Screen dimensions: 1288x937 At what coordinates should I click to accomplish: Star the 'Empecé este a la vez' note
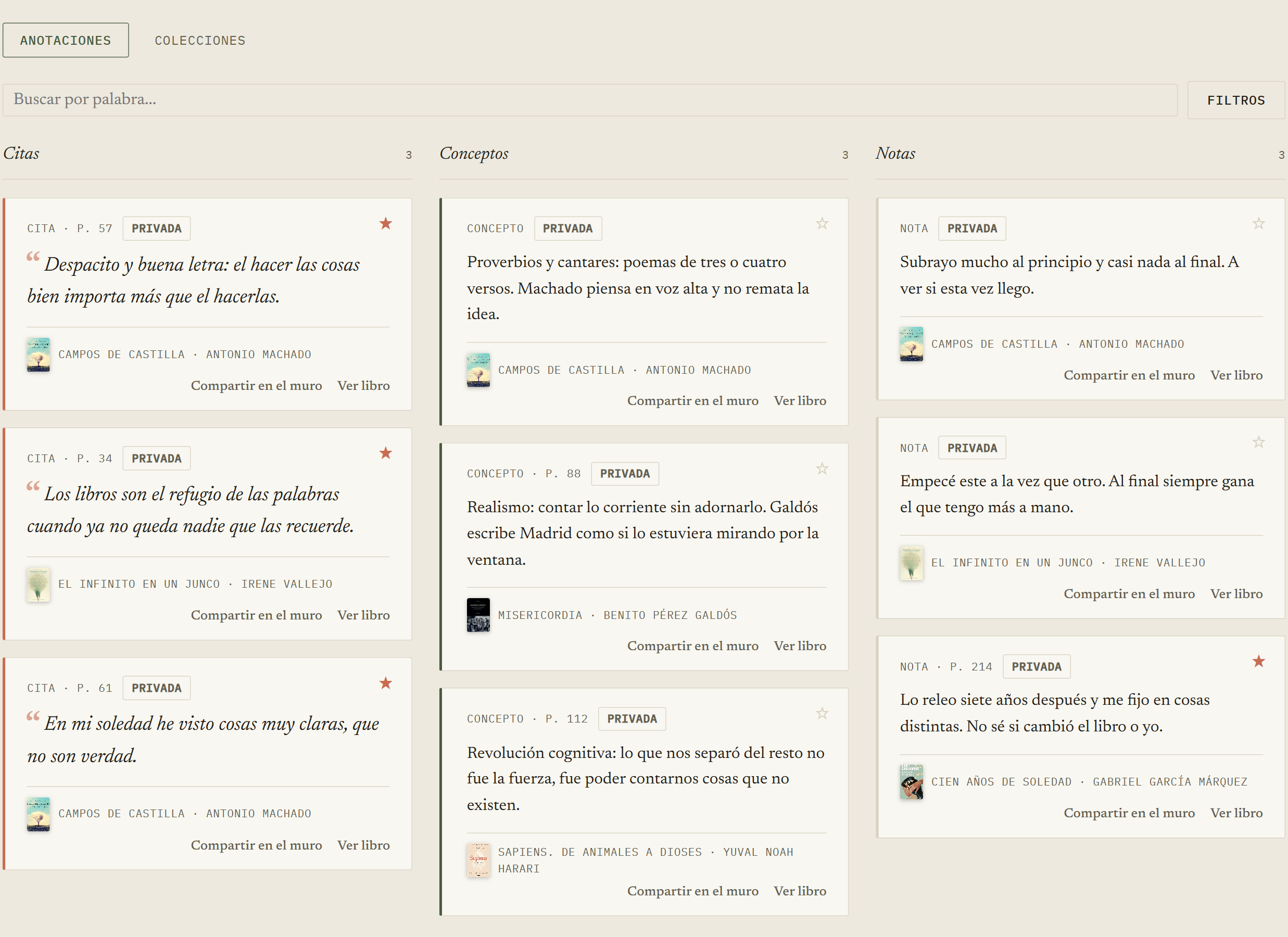click(x=1258, y=442)
